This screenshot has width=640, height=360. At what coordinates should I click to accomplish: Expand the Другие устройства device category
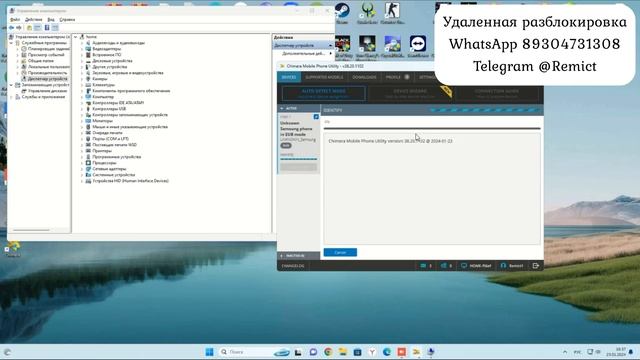tap(82, 67)
